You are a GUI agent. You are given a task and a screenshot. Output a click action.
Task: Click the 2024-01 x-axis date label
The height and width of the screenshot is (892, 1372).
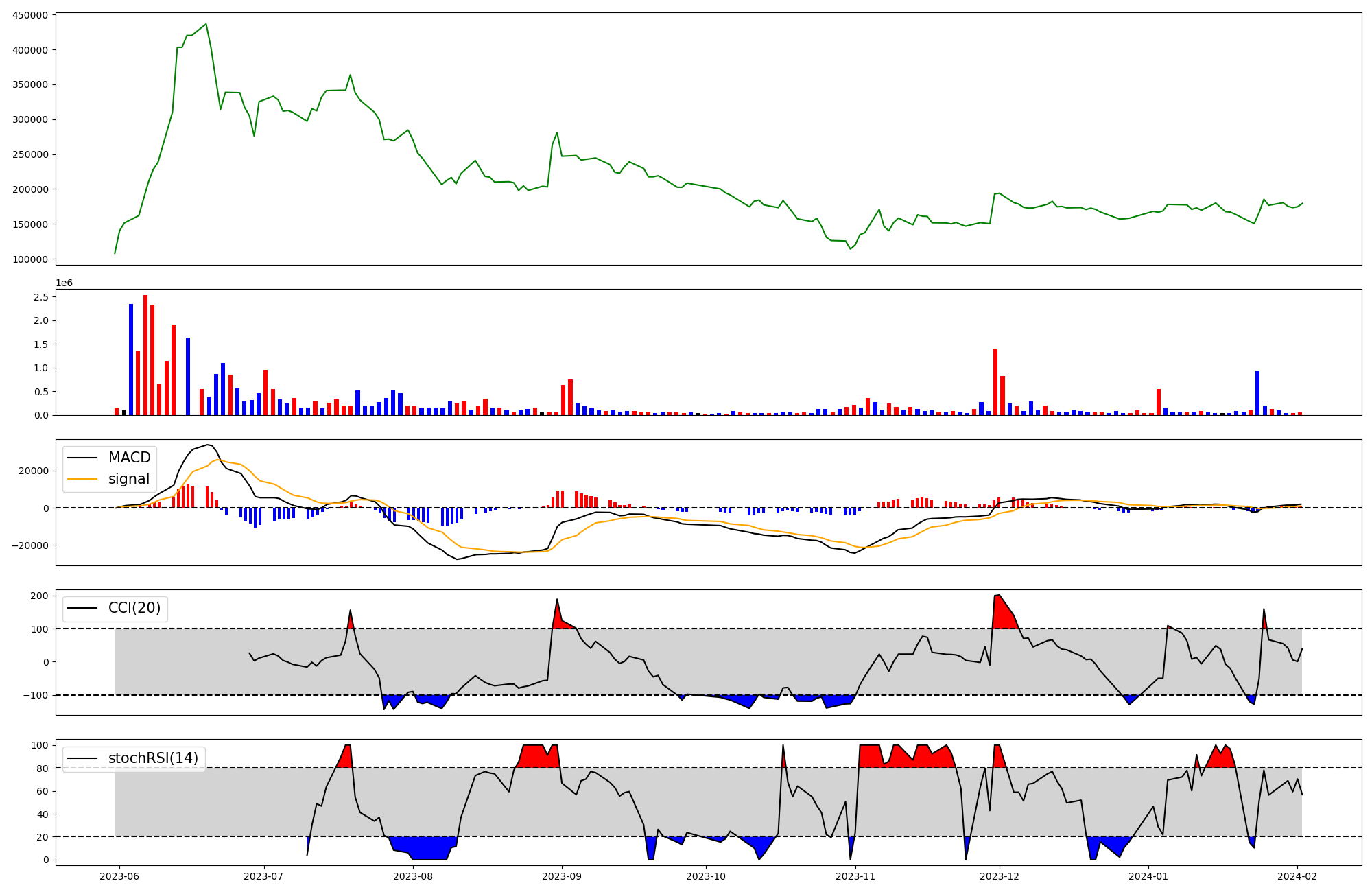[x=1148, y=876]
